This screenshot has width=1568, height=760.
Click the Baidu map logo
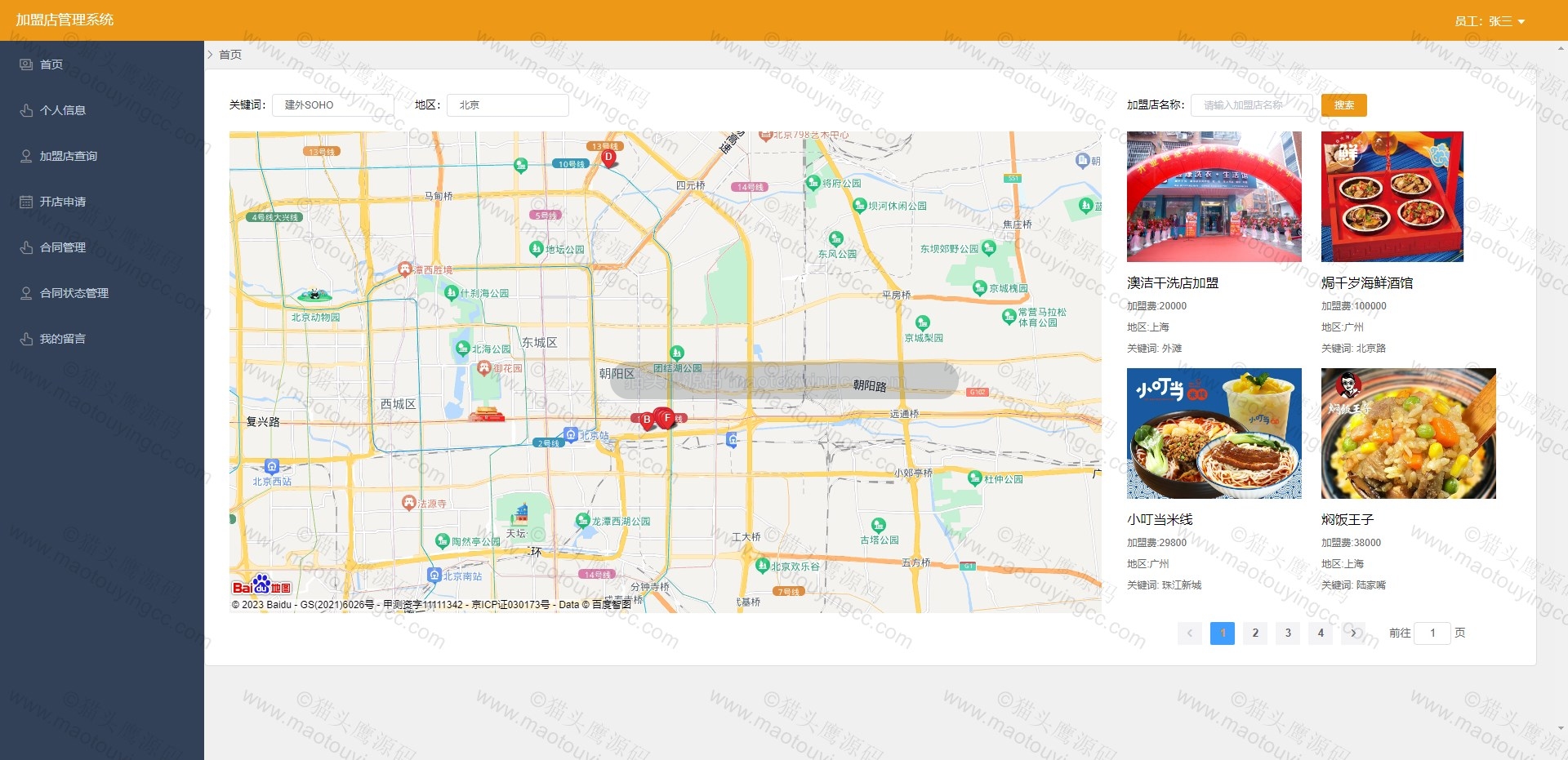pos(261,585)
